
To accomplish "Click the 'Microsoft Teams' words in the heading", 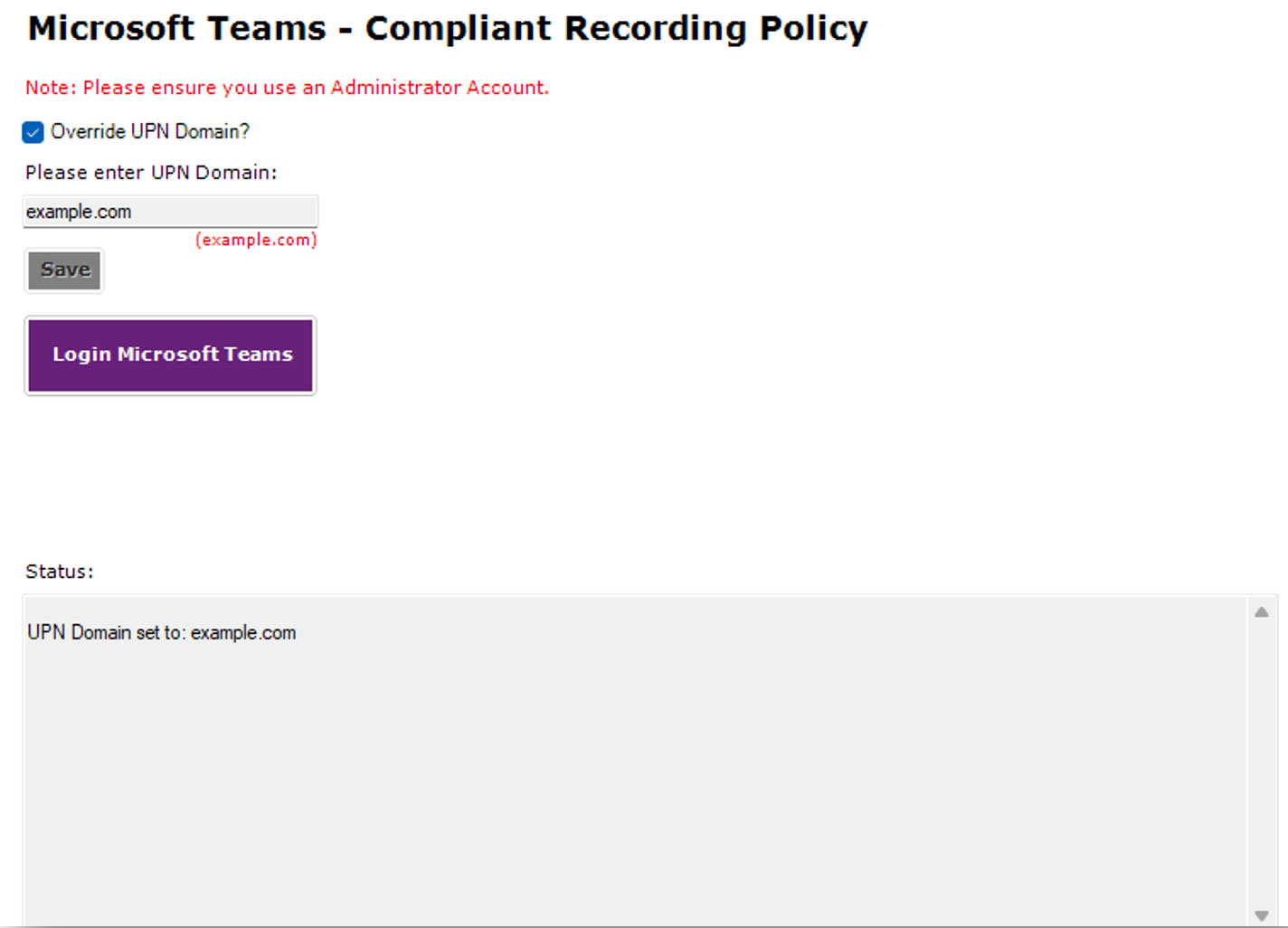I will [176, 28].
